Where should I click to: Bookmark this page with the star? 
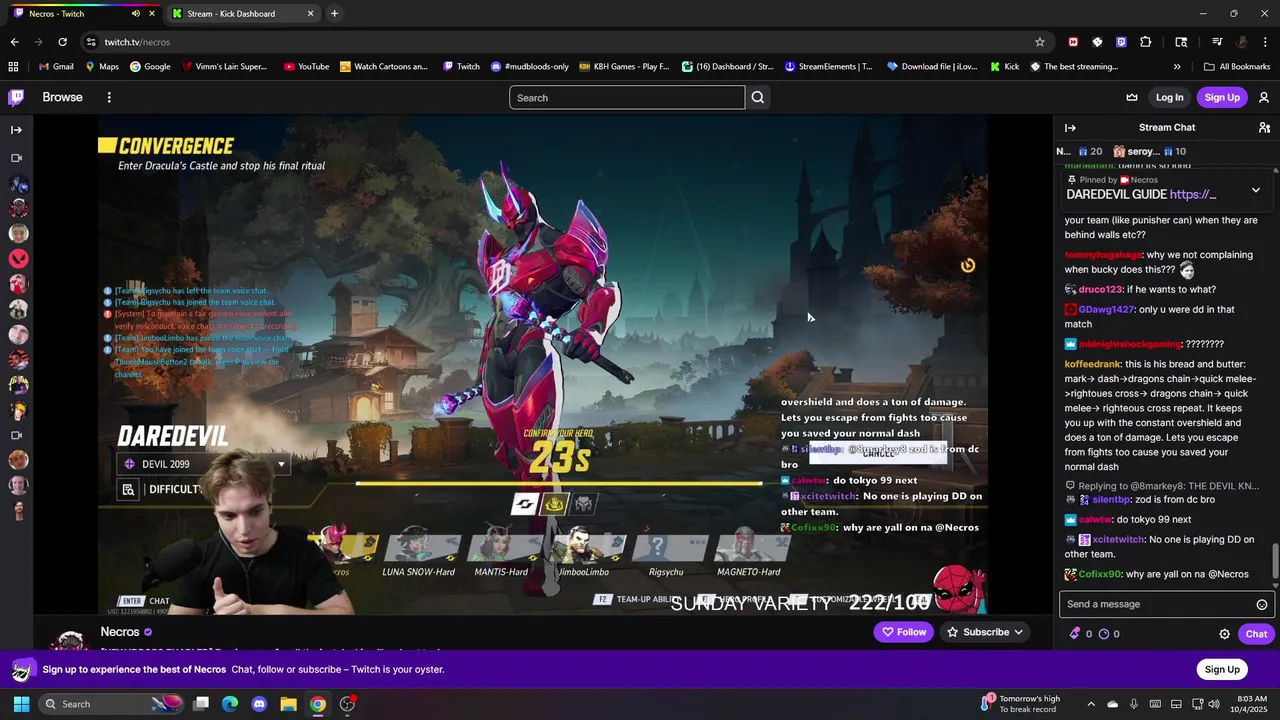(x=1040, y=42)
